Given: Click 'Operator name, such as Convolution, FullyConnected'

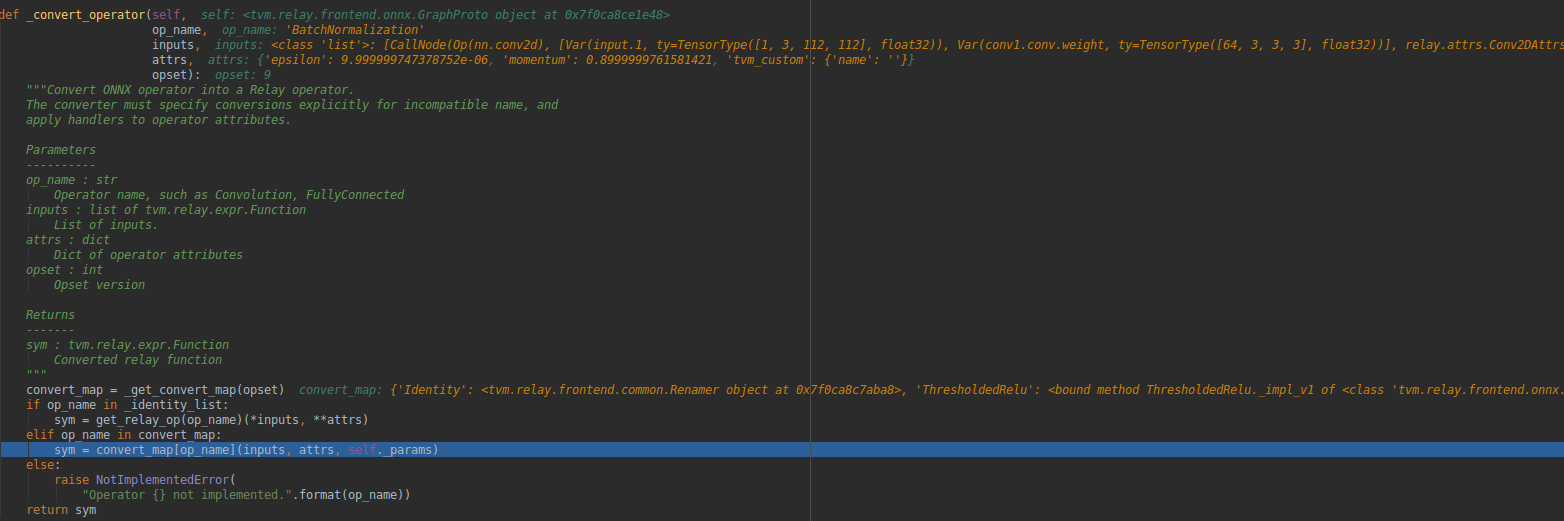Looking at the screenshot, I should point(229,195).
